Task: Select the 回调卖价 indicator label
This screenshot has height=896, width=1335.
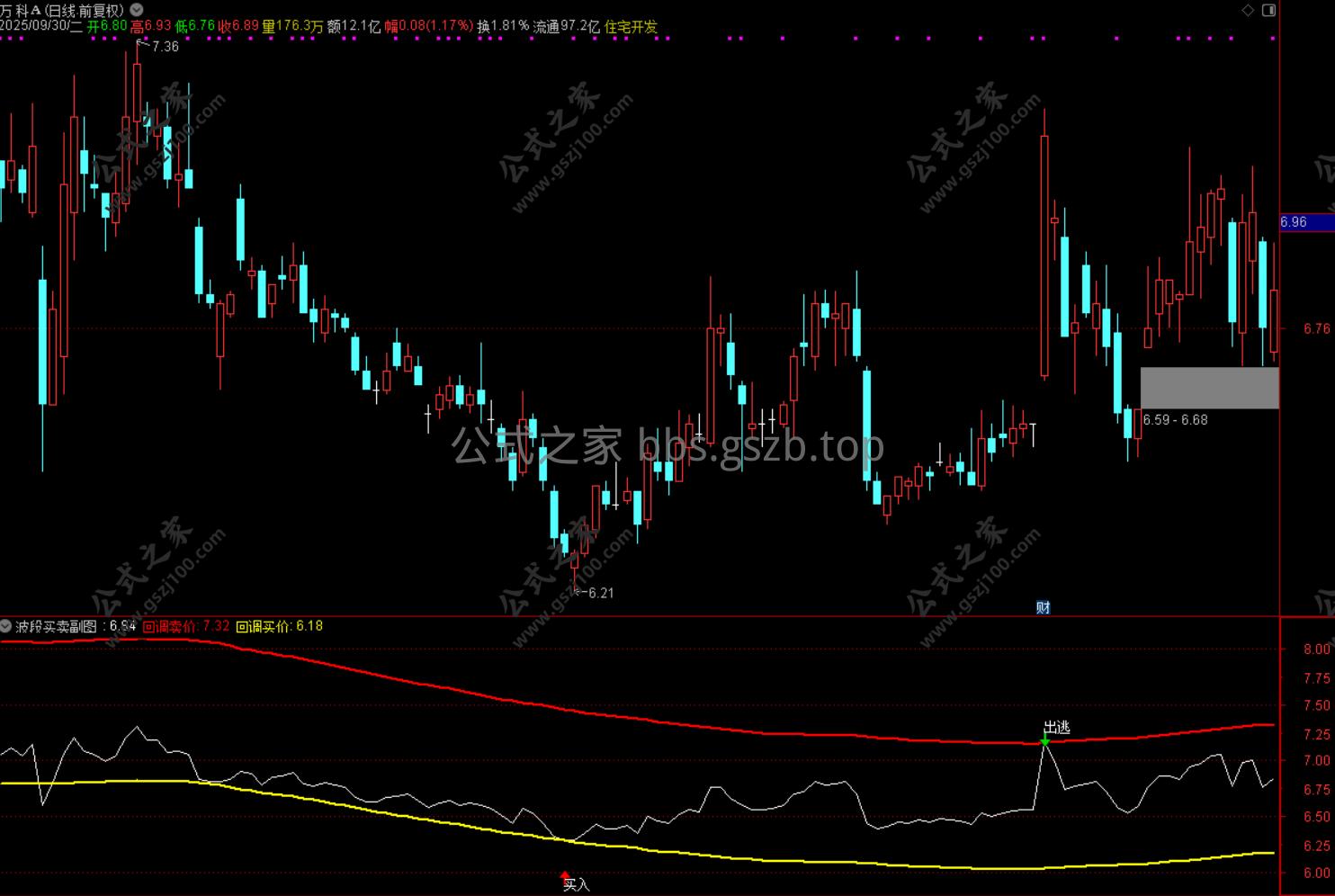Action: click(170, 626)
